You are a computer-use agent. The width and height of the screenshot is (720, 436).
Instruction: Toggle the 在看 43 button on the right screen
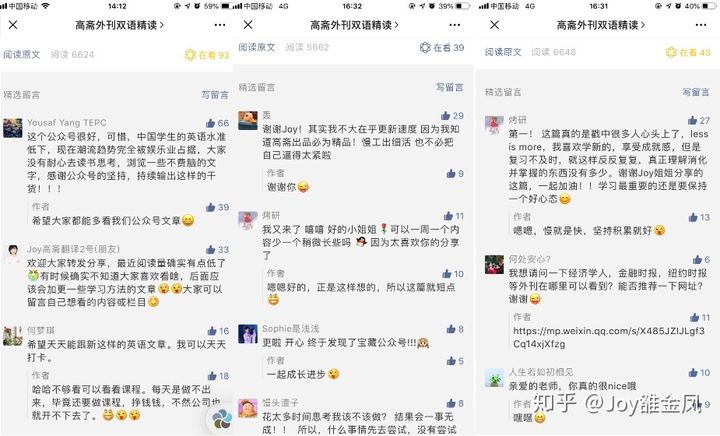click(x=688, y=52)
